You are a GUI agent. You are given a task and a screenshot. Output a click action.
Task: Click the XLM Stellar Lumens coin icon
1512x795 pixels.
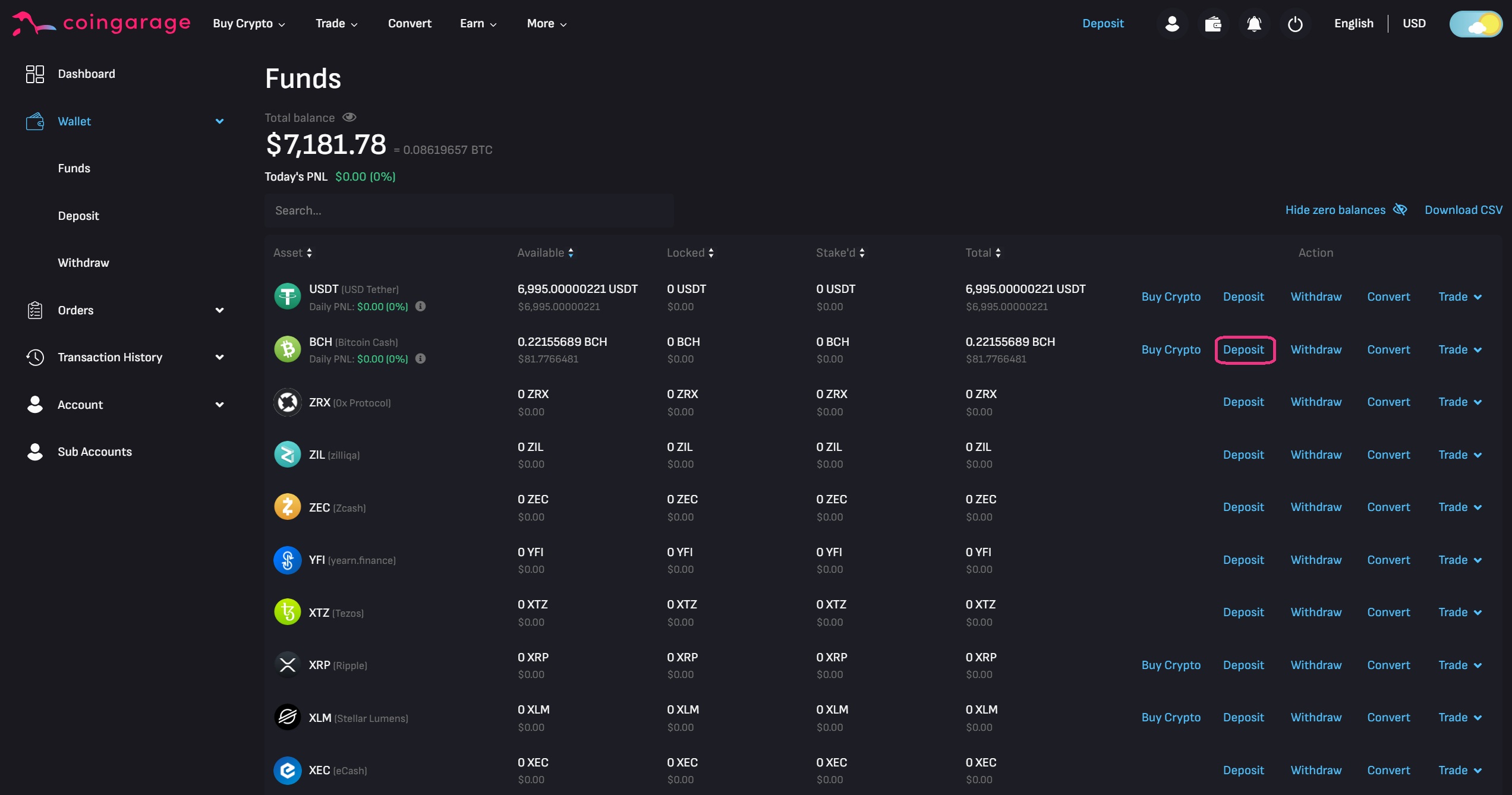(288, 717)
